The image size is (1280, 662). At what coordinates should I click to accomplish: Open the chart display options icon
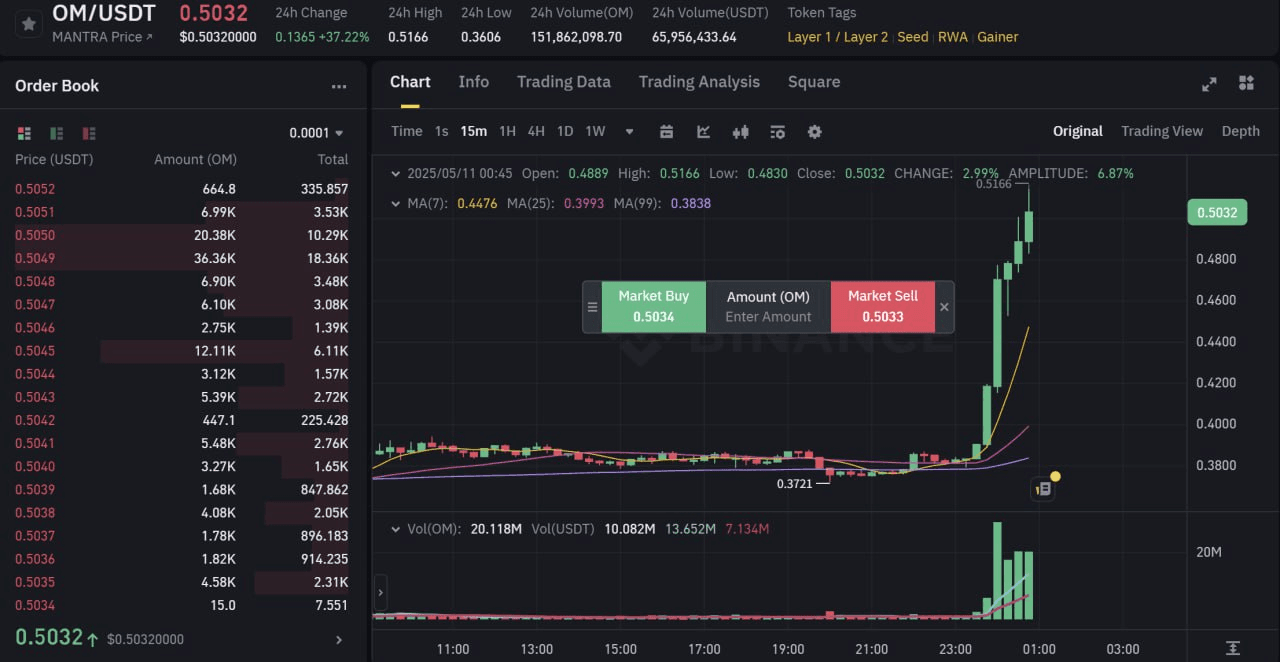pyautogui.click(x=778, y=132)
